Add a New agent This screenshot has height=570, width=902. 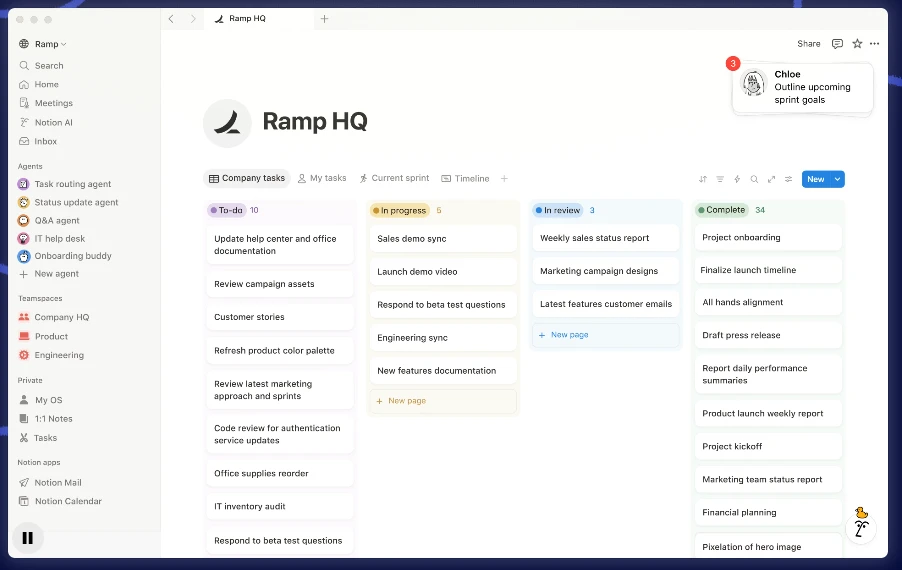click(49, 274)
